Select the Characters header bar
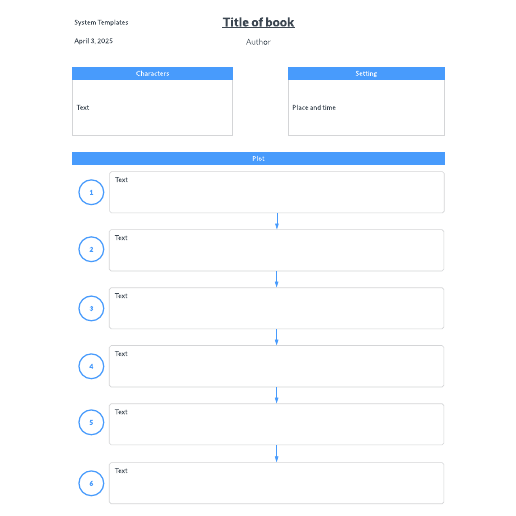 click(x=152, y=73)
